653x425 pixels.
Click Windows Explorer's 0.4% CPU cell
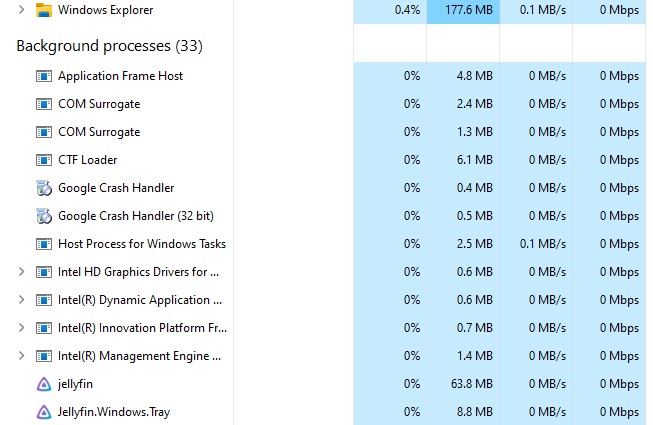[x=407, y=10]
